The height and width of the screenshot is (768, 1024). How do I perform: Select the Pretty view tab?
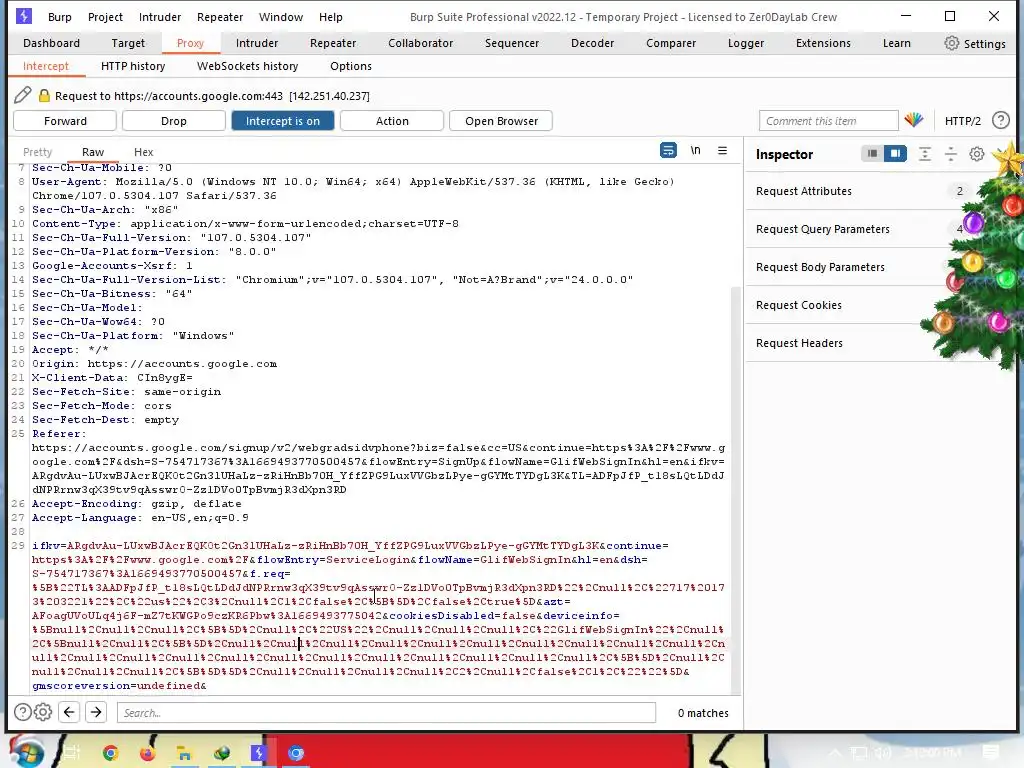[x=37, y=152]
